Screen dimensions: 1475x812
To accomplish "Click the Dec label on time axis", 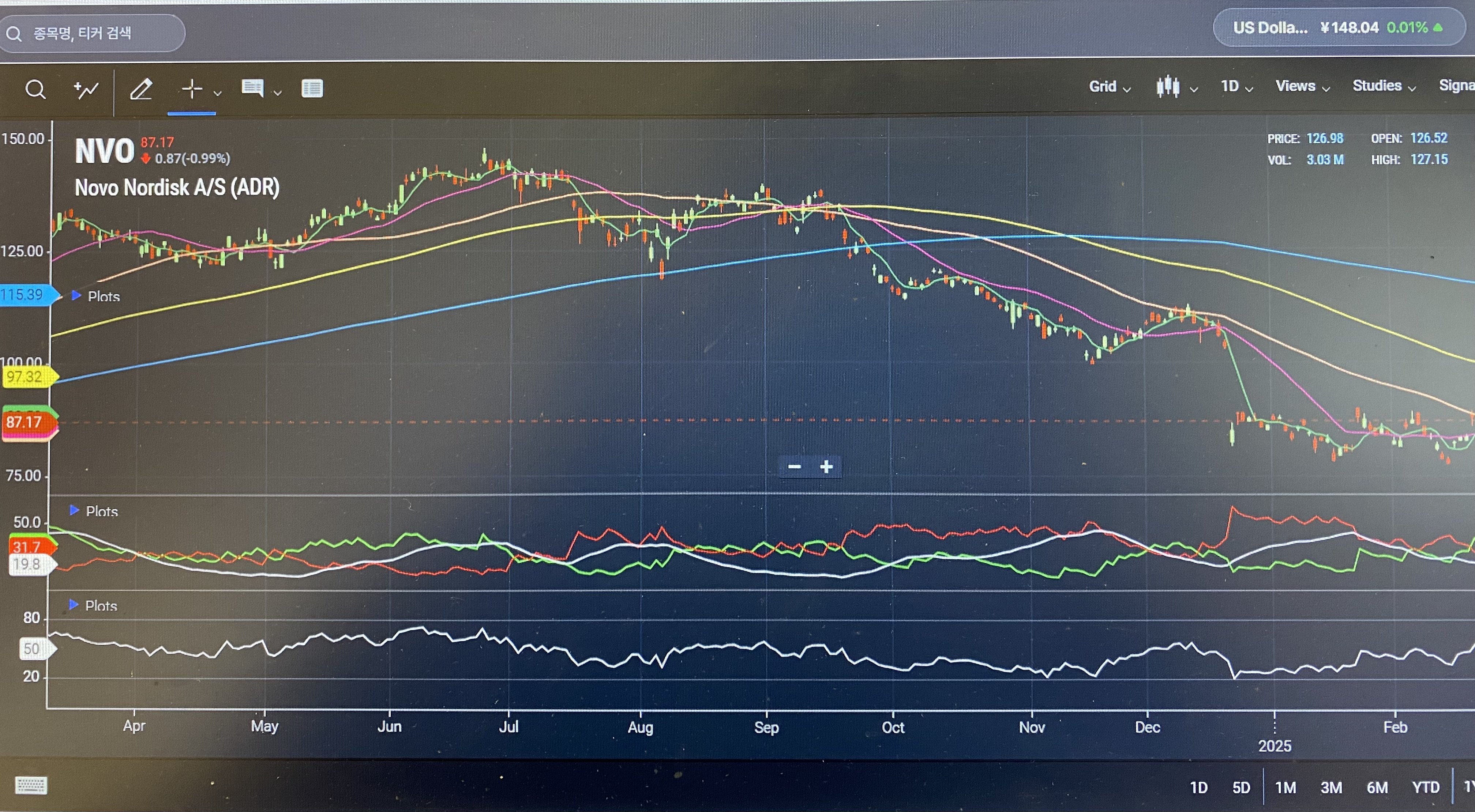I will coord(1148,727).
